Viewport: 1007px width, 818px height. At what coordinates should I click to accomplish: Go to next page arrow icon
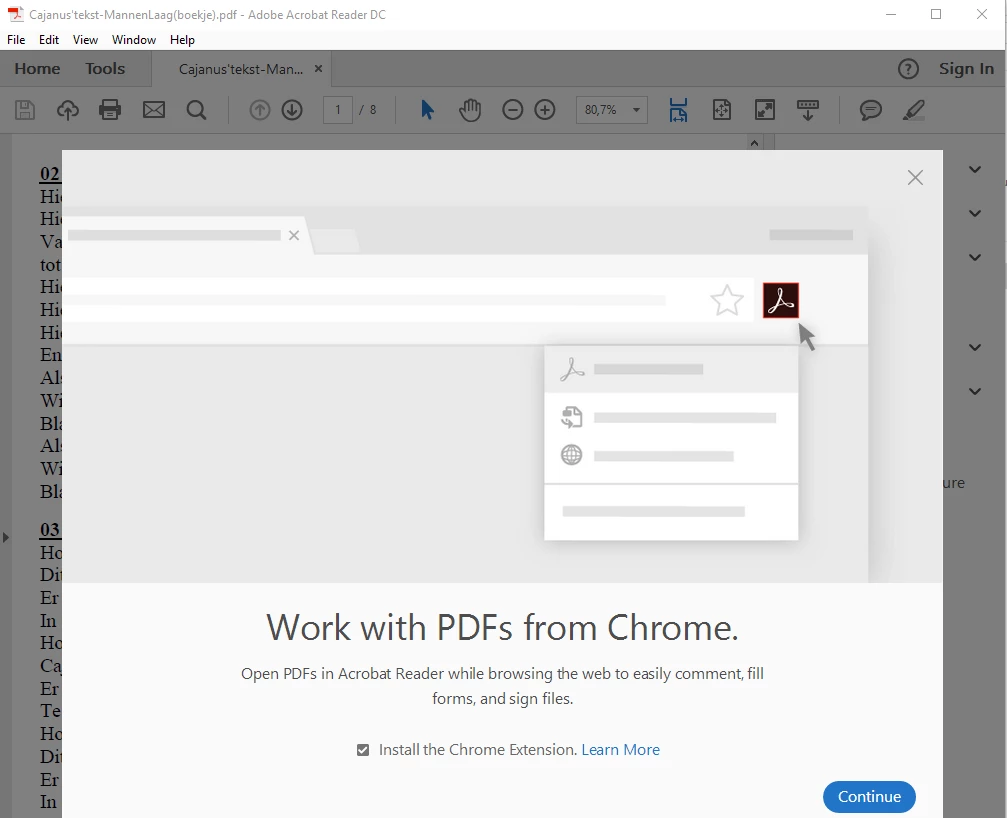coord(292,110)
